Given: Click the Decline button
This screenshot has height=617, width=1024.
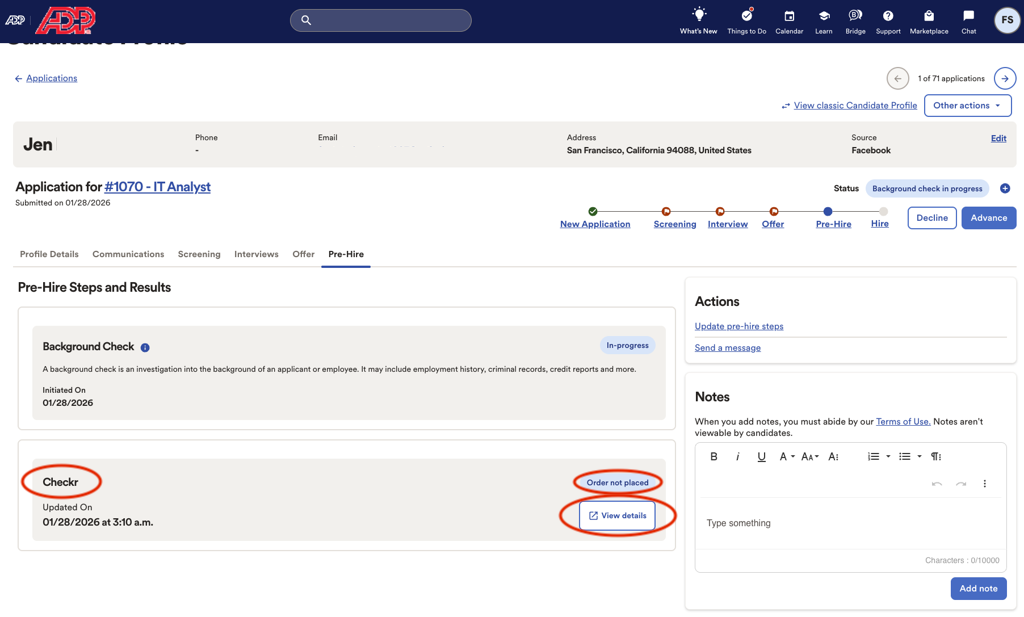Looking at the screenshot, I should (x=932, y=218).
